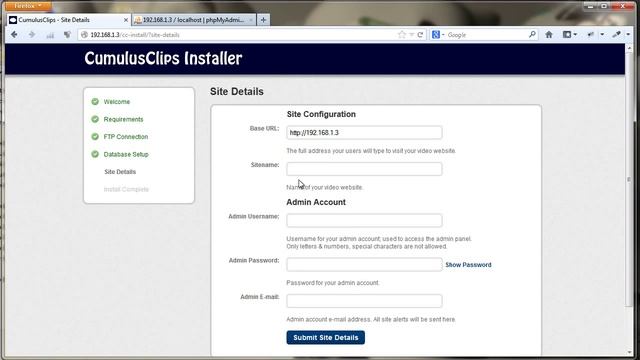640x360 pixels.
Task: Click the Database Setup green checkmark icon
Action: tap(95, 154)
